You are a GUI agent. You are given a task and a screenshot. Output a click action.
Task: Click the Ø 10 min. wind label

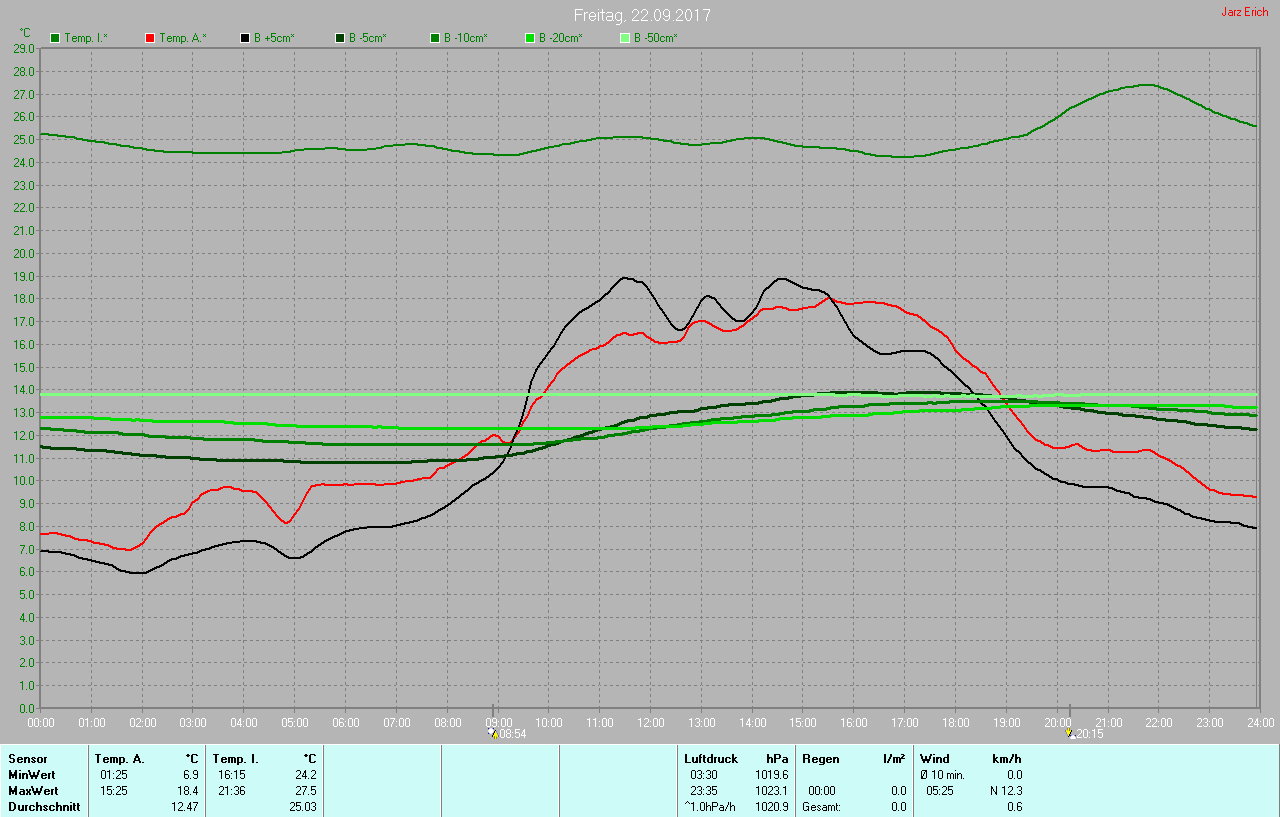pos(942,775)
